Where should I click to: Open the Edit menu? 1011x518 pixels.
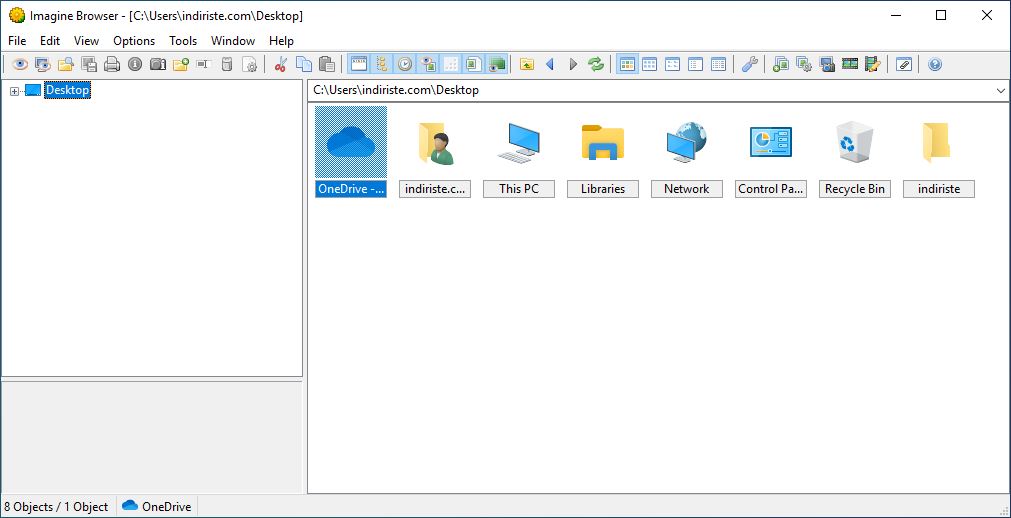[50, 41]
